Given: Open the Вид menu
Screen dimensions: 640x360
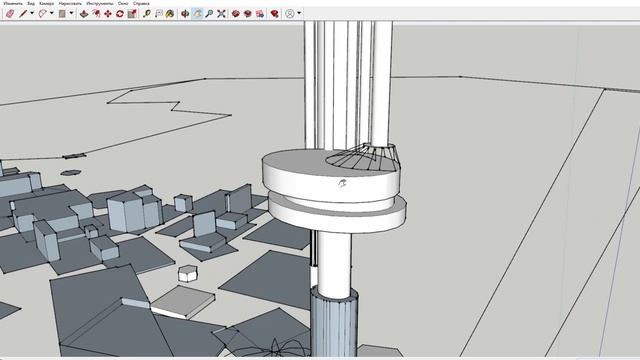Looking at the screenshot, I should [x=31, y=3].
